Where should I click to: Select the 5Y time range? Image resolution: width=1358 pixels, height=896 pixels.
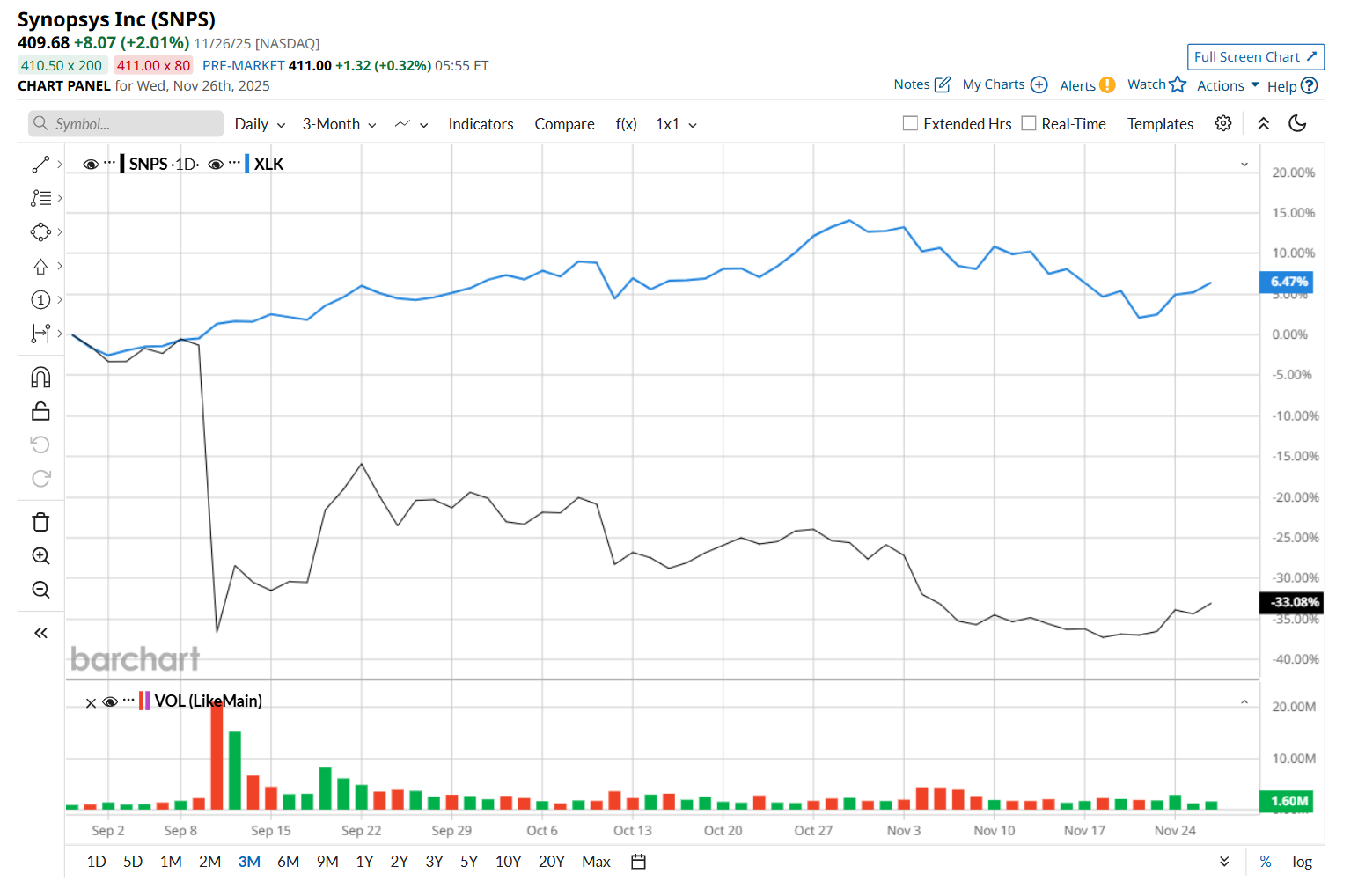469,862
